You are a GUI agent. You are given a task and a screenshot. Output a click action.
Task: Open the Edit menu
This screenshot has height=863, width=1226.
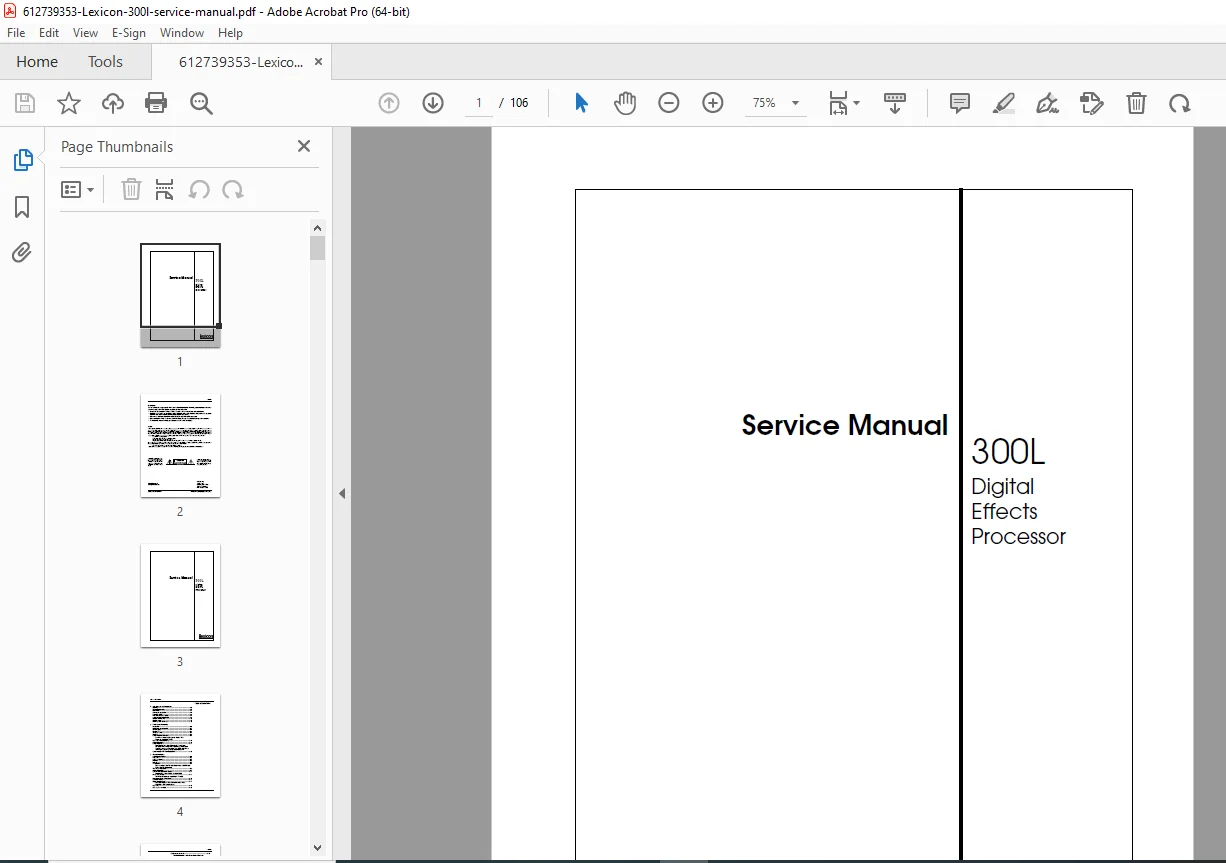point(49,33)
